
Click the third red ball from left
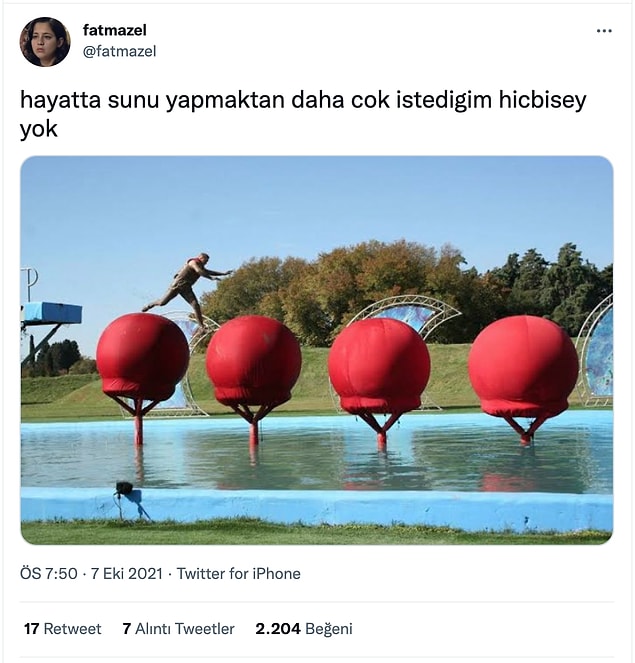[x=379, y=366]
